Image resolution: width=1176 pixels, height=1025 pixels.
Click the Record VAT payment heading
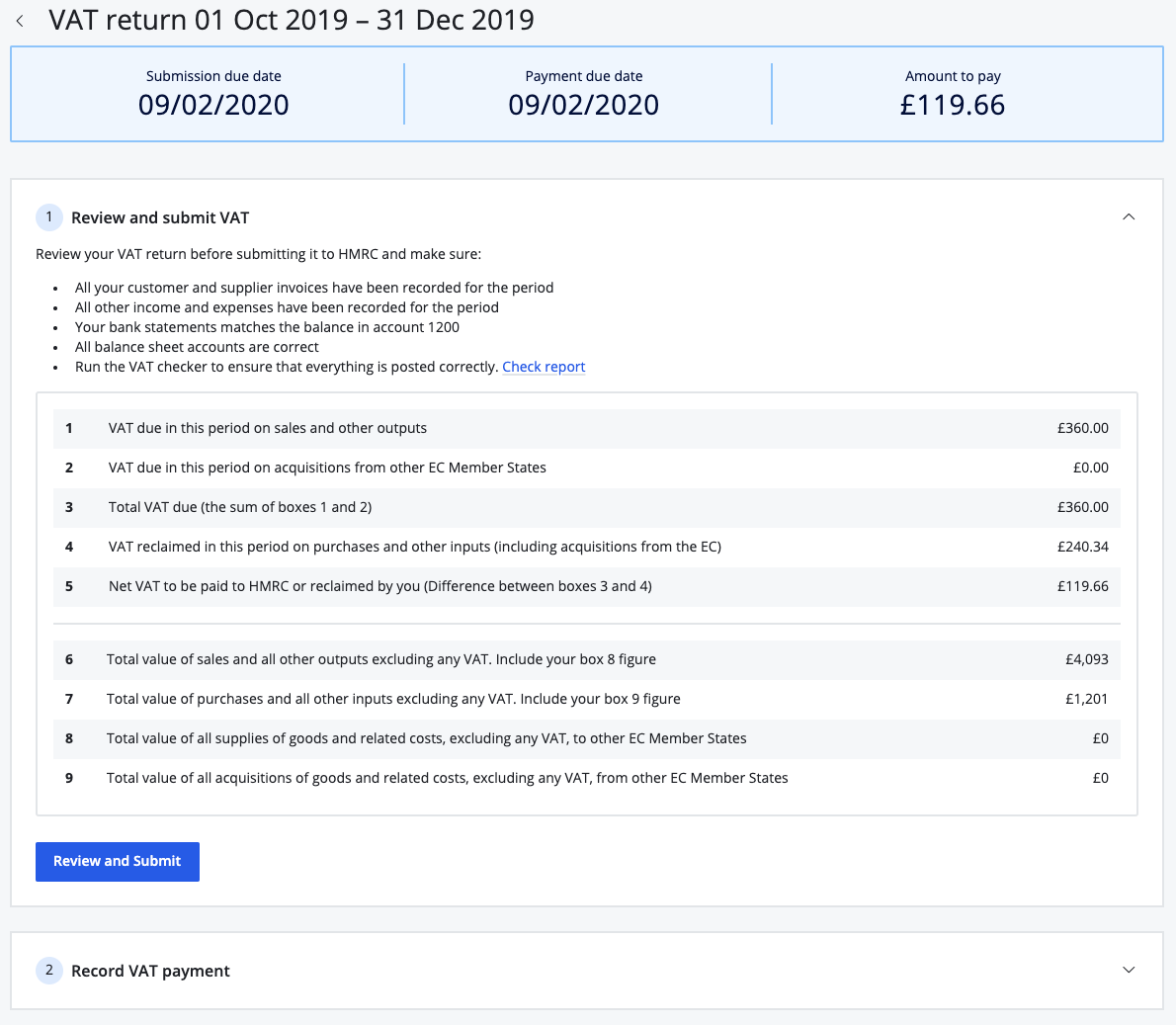150,971
